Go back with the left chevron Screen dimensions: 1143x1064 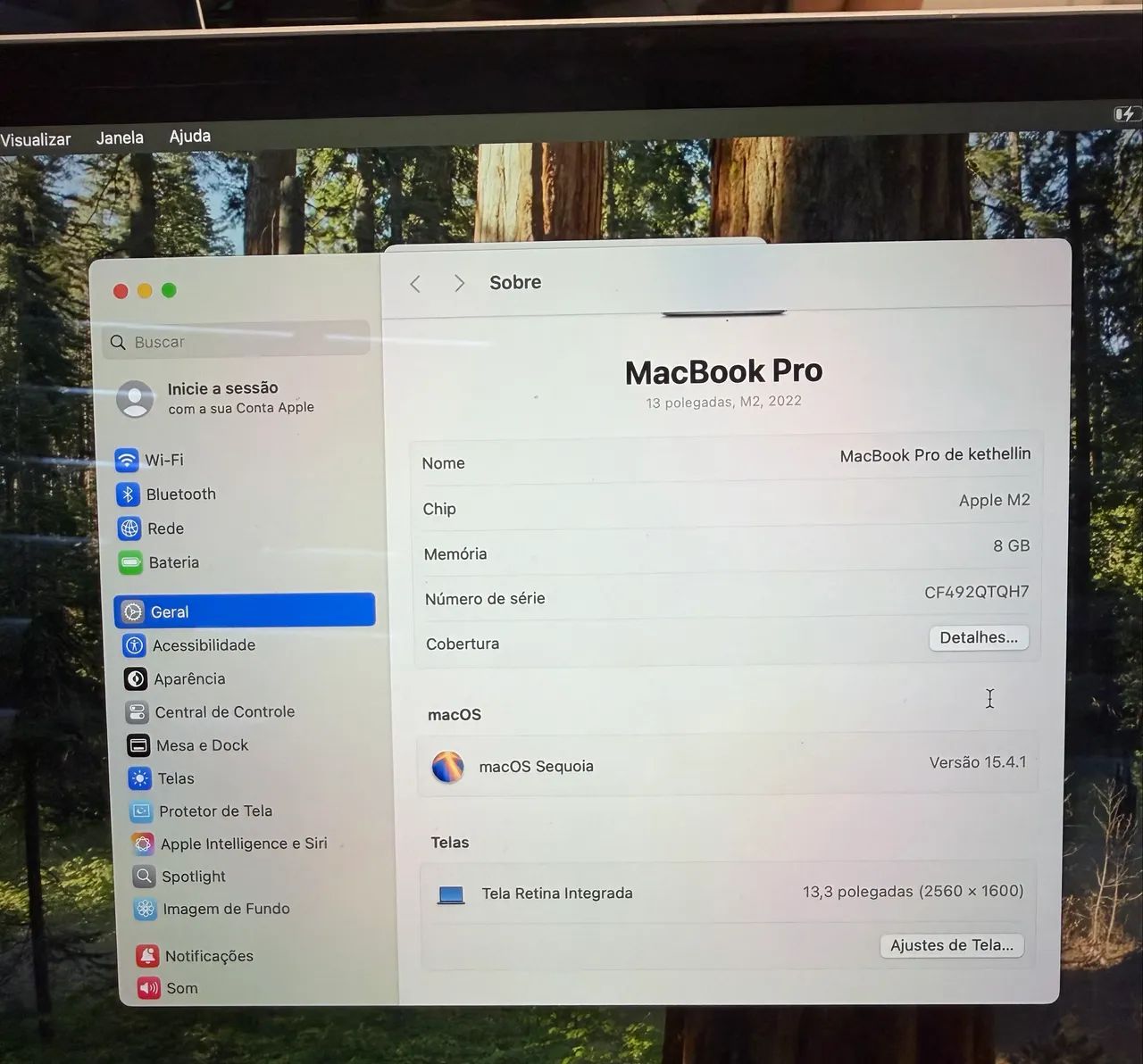(x=415, y=284)
